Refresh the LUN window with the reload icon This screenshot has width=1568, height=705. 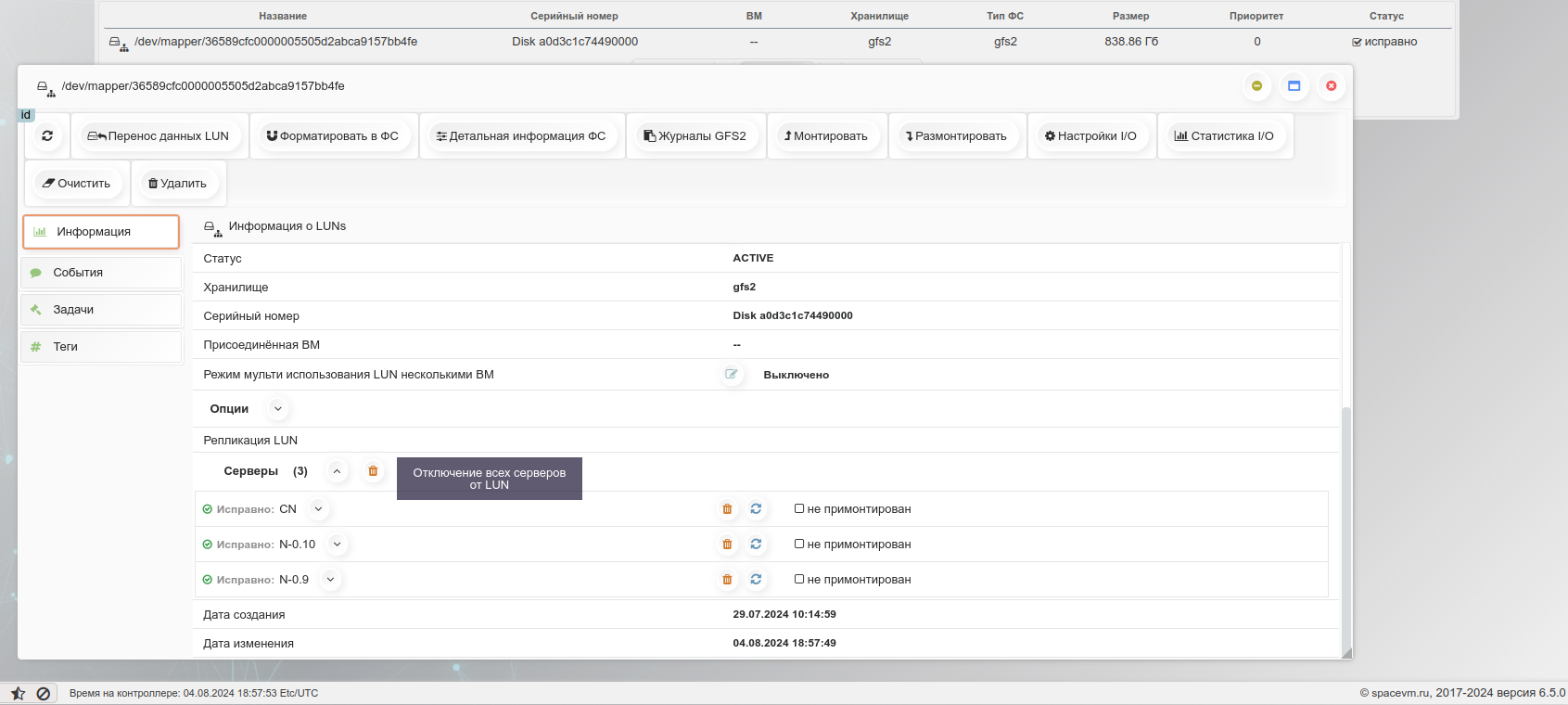click(47, 135)
